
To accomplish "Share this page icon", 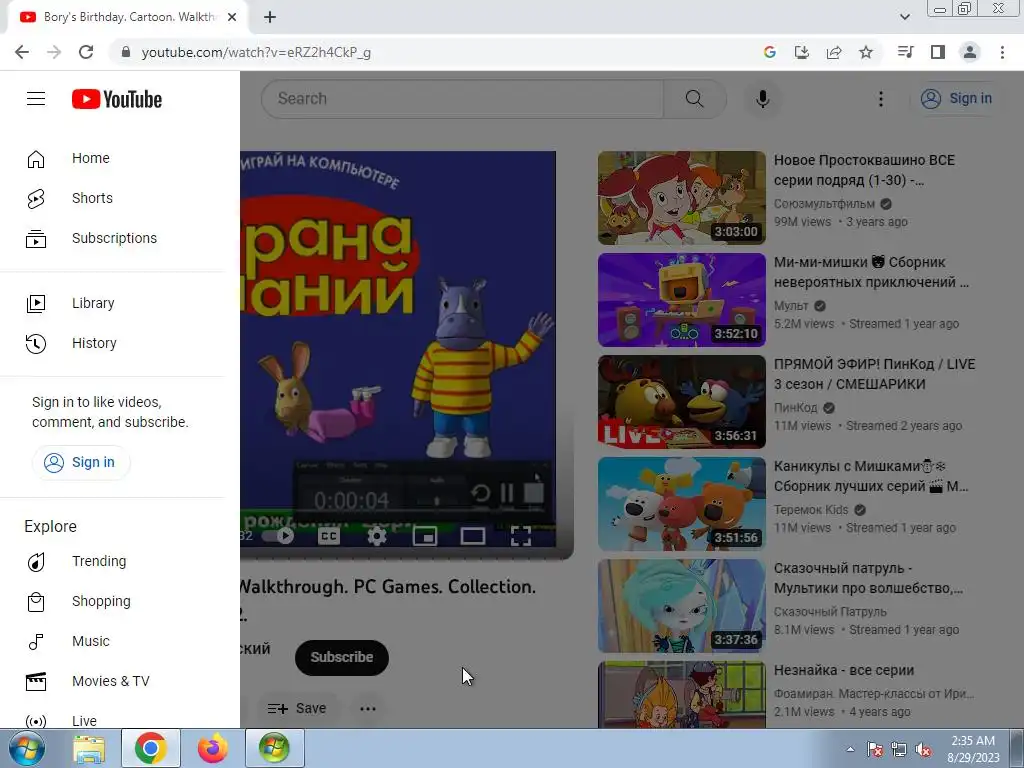I will point(834,52).
